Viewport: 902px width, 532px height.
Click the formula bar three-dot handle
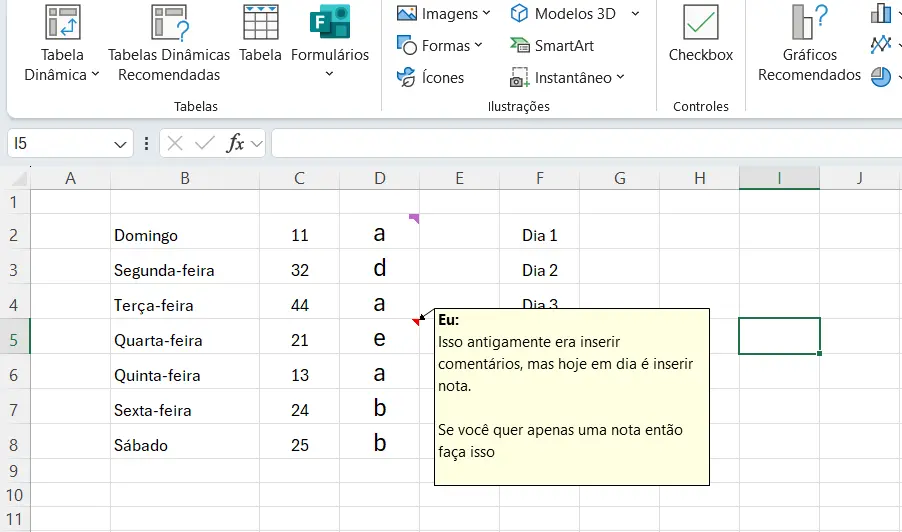point(147,143)
